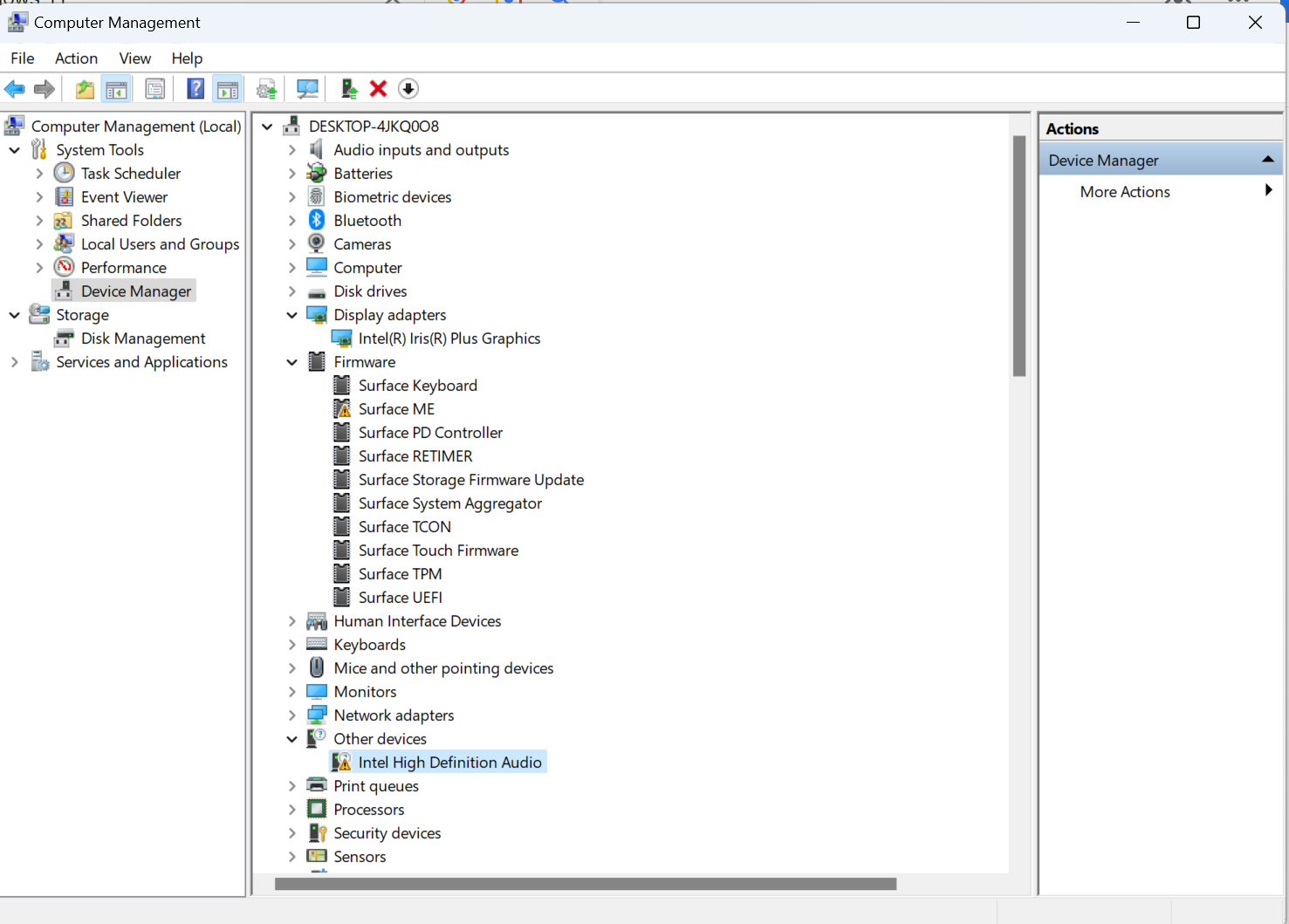Click the Back arrow in toolbar
Viewport: 1289px width, 924px height.
click(x=15, y=89)
